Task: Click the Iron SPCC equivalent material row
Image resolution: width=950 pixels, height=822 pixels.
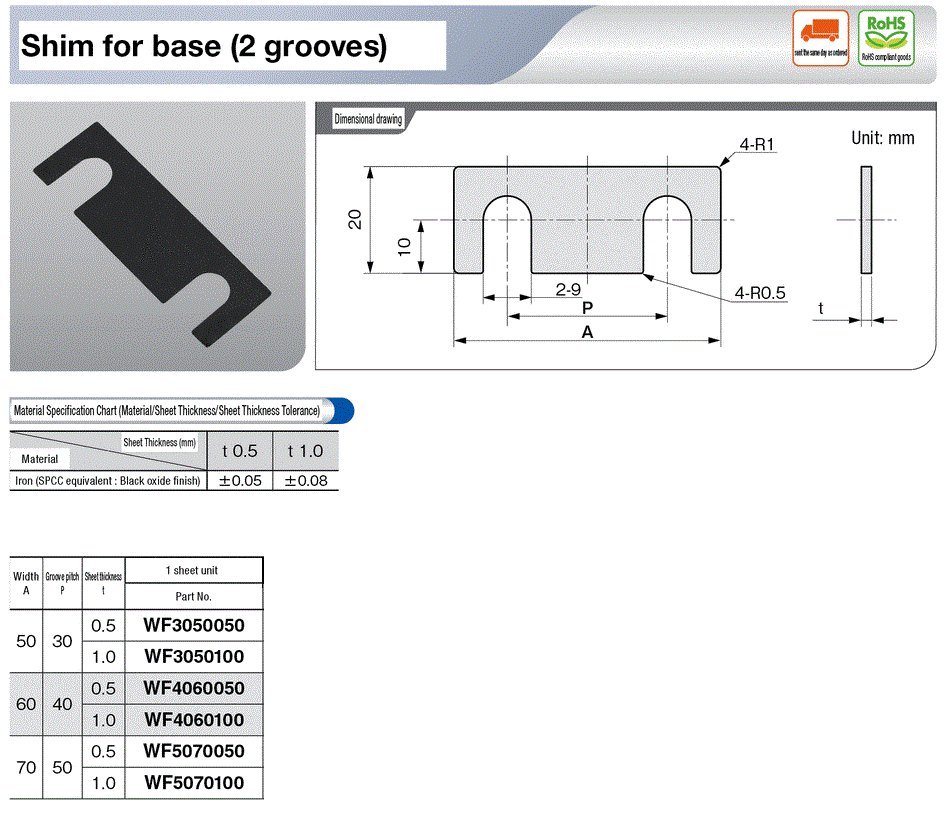Action: pos(107,481)
